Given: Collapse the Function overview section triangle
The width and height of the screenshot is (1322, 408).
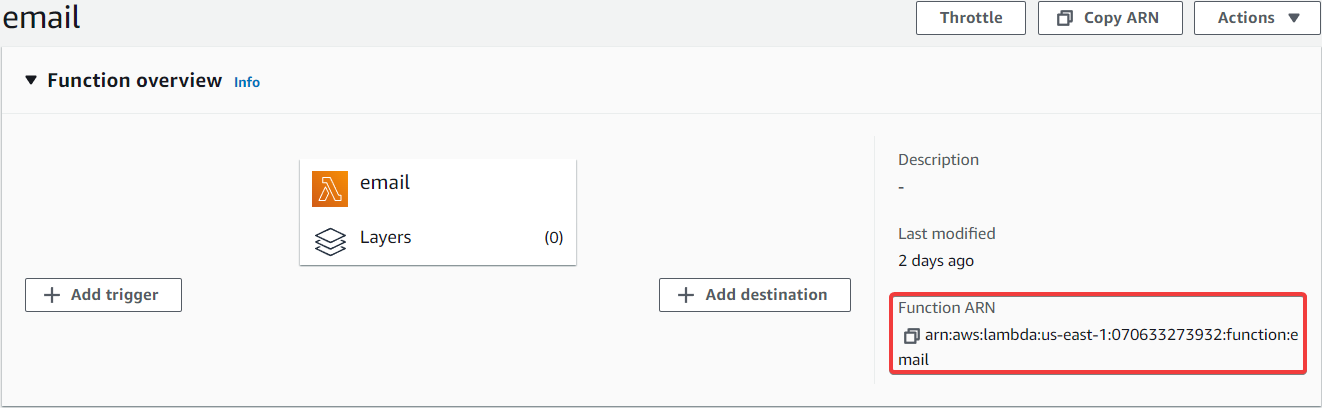Looking at the screenshot, I should tap(31, 80).
